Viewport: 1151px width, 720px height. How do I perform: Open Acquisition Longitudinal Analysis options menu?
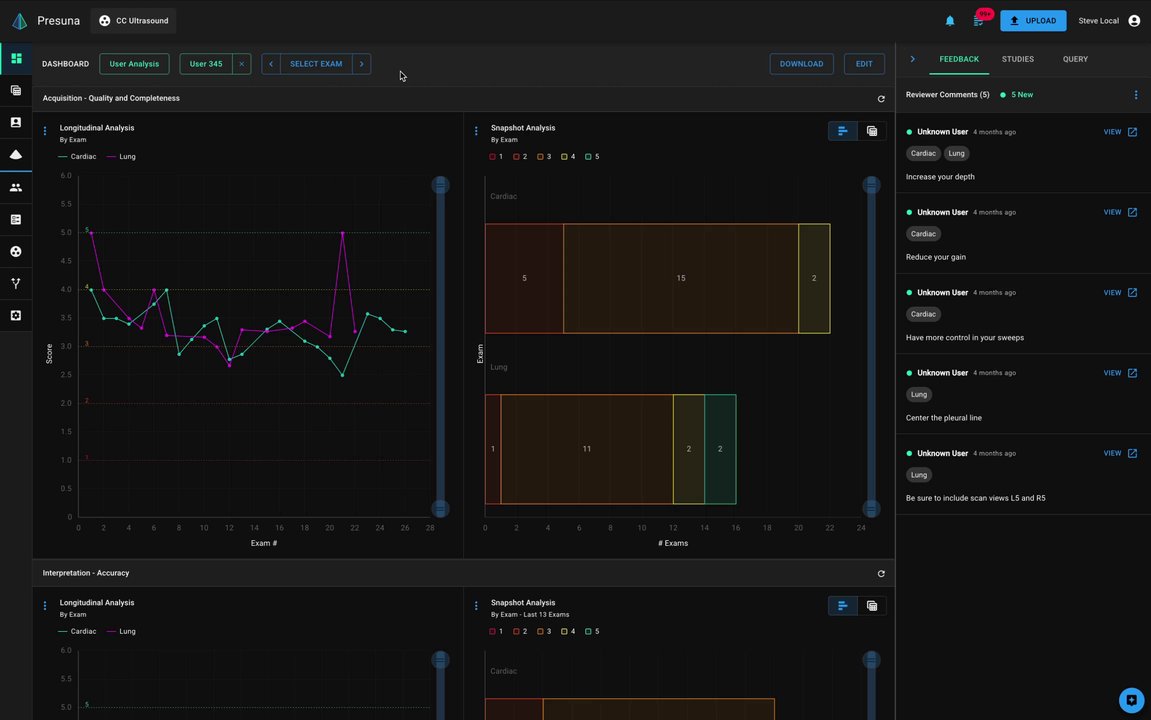click(45, 131)
